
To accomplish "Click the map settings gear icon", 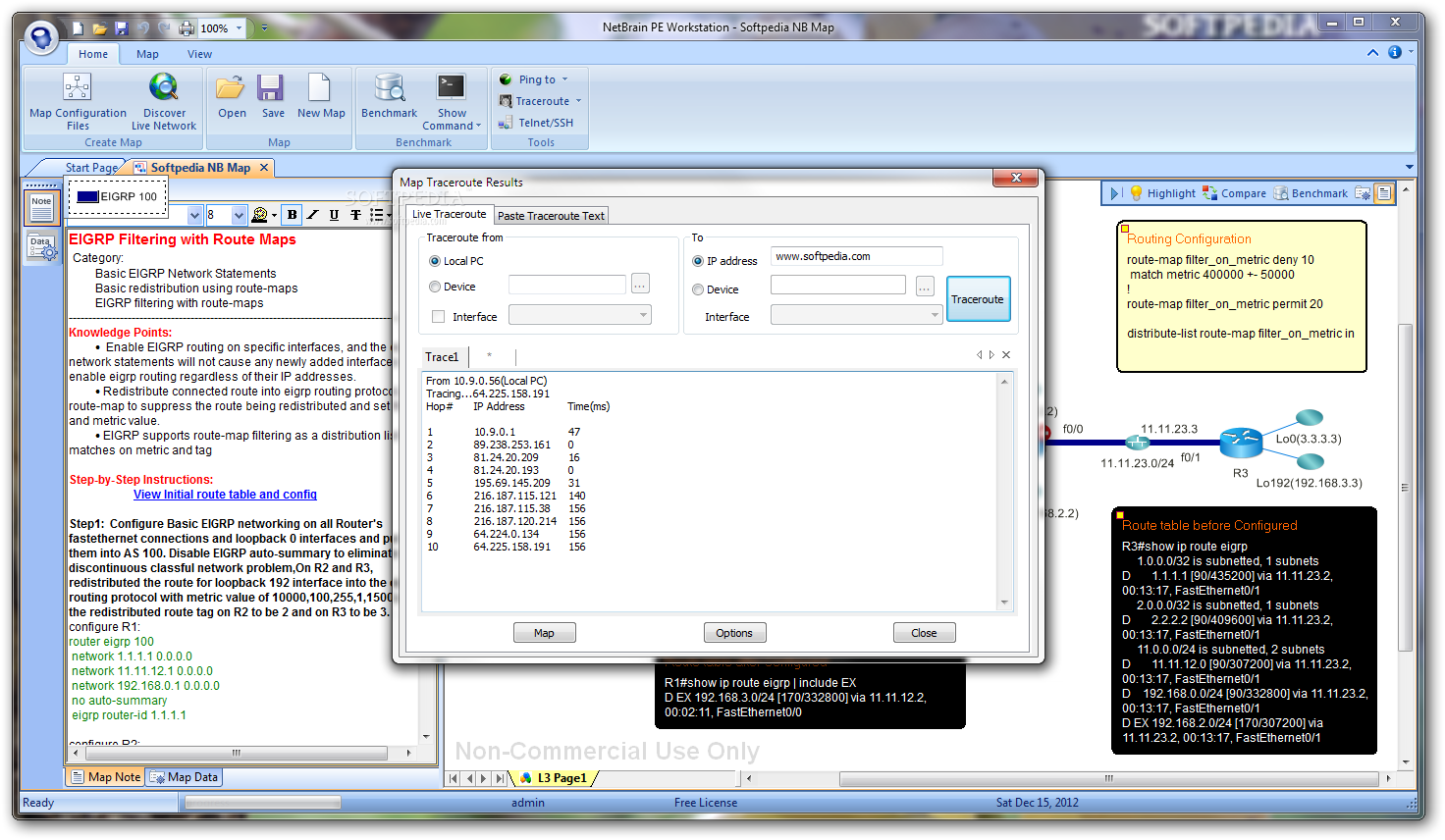I will [1363, 193].
